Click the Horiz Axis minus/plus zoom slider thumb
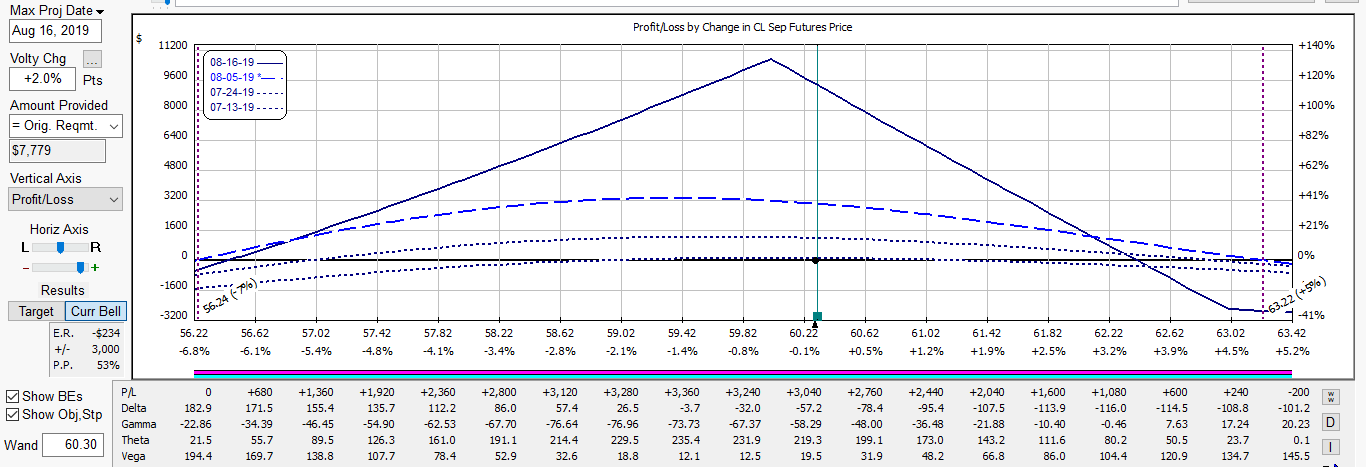Image resolution: width=1366 pixels, height=467 pixels. point(80,267)
